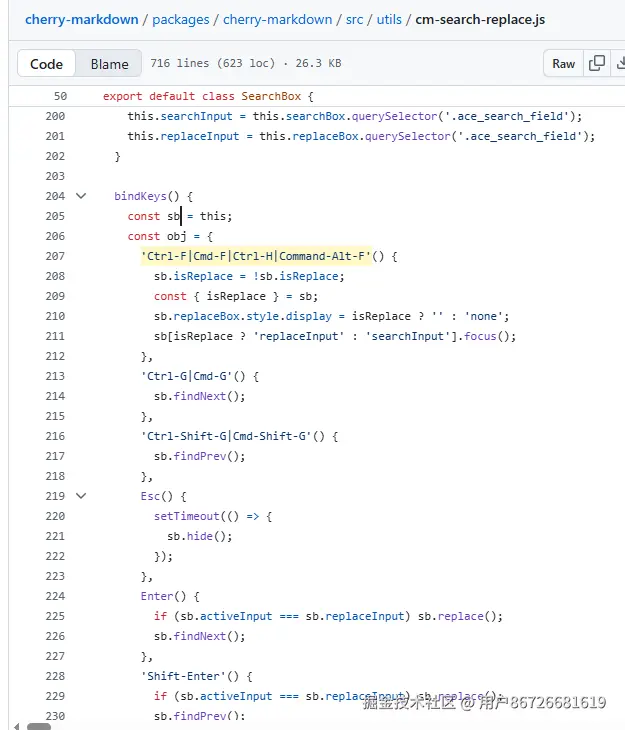The image size is (625, 730).
Task: Collapse the bindKeys function chevron
Action: pos(81,196)
